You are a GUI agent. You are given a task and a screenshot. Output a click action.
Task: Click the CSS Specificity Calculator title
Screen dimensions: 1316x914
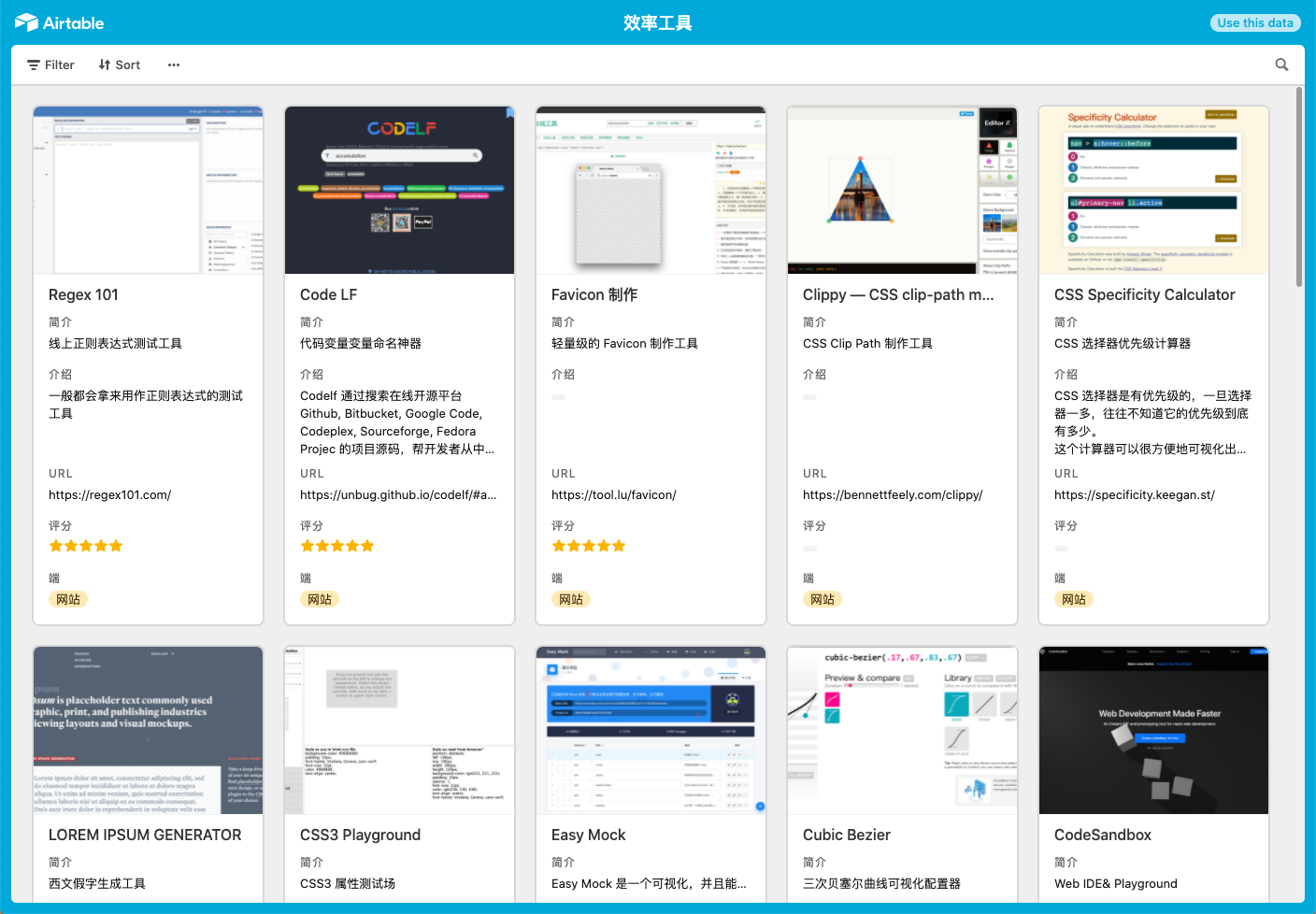click(1144, 294)
